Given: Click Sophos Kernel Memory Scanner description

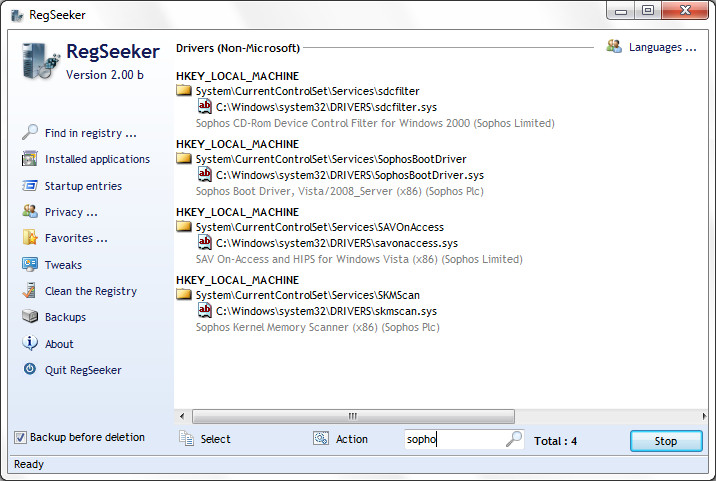Looking at the screenshot, I should 317,327.
